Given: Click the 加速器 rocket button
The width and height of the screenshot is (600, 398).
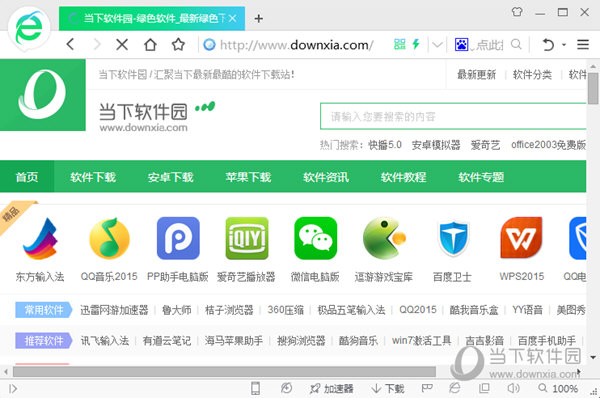Looking at the screenshot, I should [331, 388].
